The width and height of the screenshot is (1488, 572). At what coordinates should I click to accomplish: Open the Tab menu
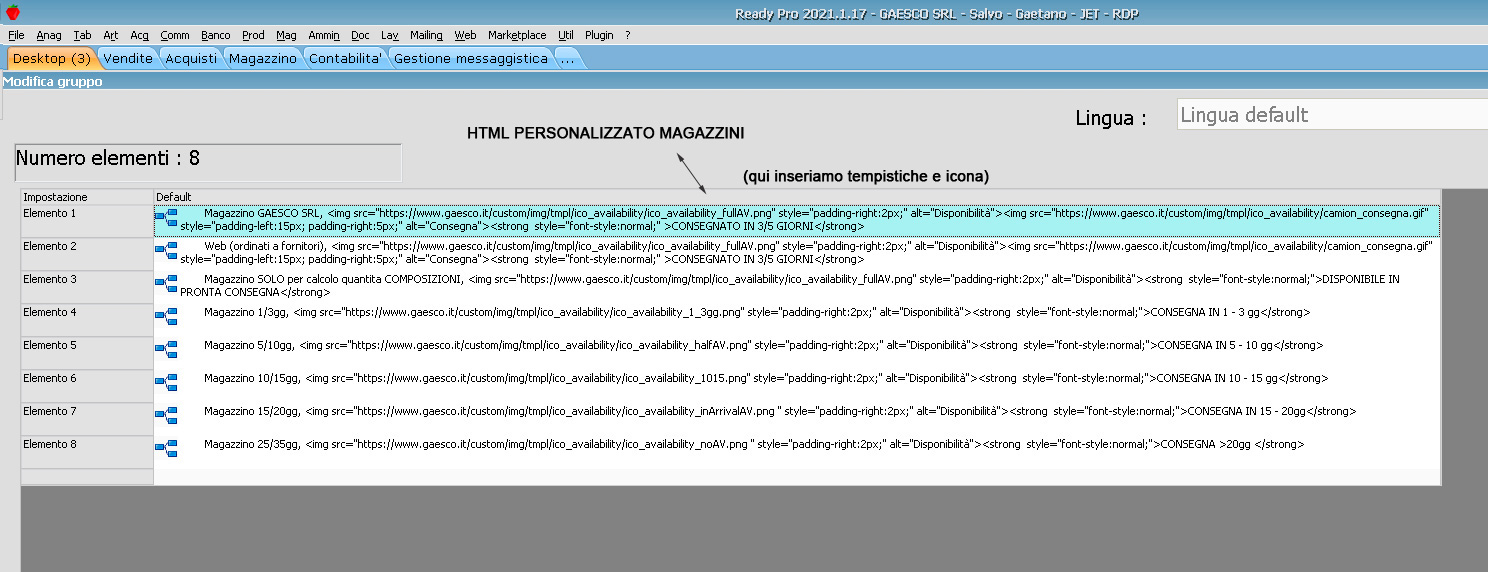pyautogui.click(x=82, y=35)
